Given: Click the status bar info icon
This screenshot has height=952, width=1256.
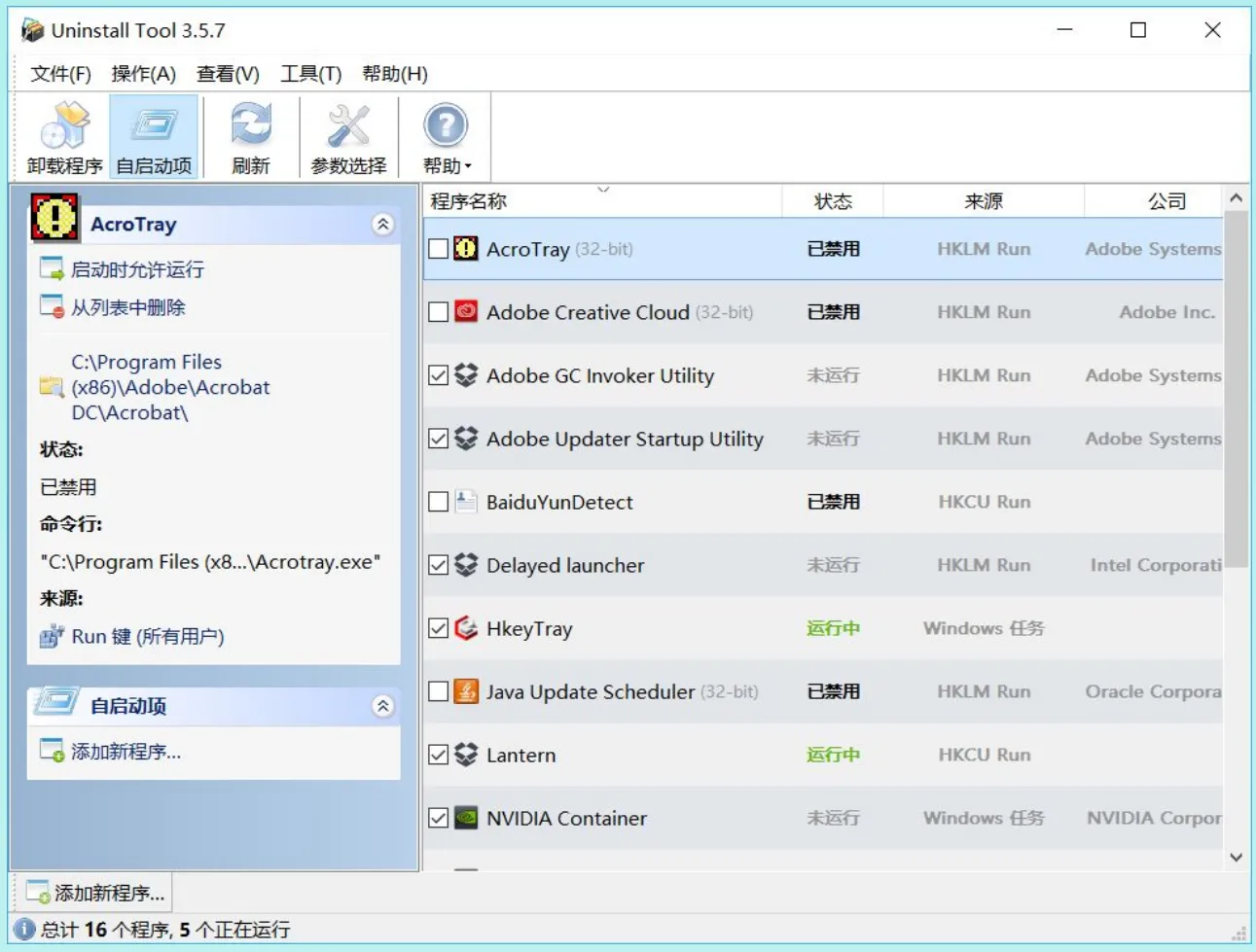Looking at the screenshot, I should tap(25, 930).
